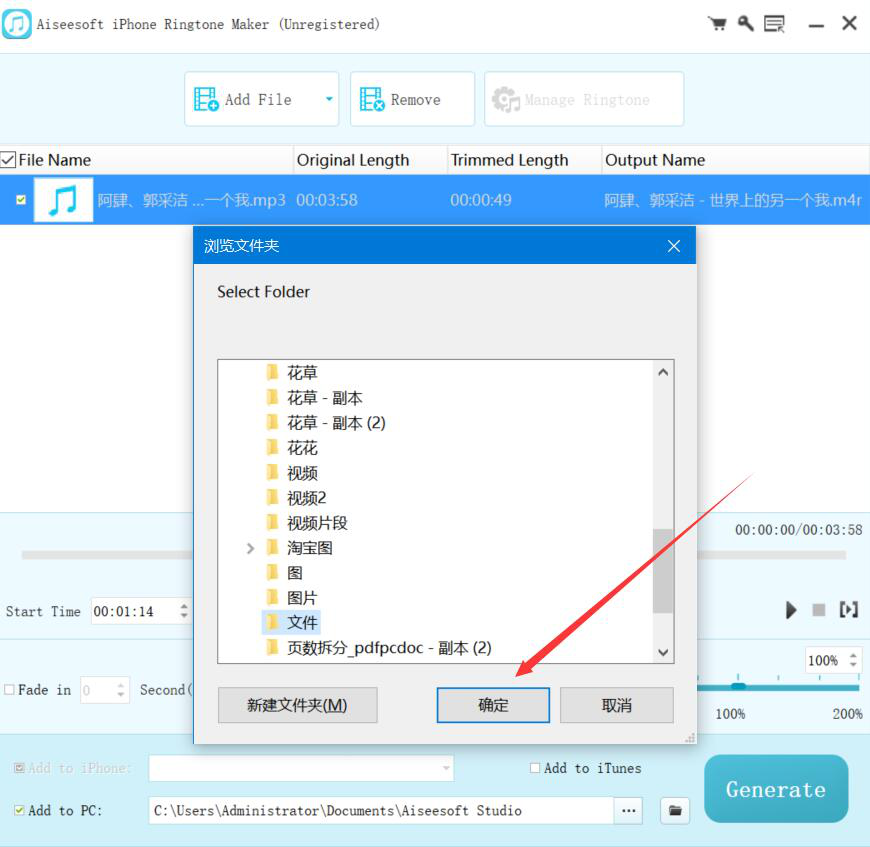Click the trimmed length 00:00:49 cell
Image resolution: width=870 pixels, height=847 pixels.
click(480, 200)
